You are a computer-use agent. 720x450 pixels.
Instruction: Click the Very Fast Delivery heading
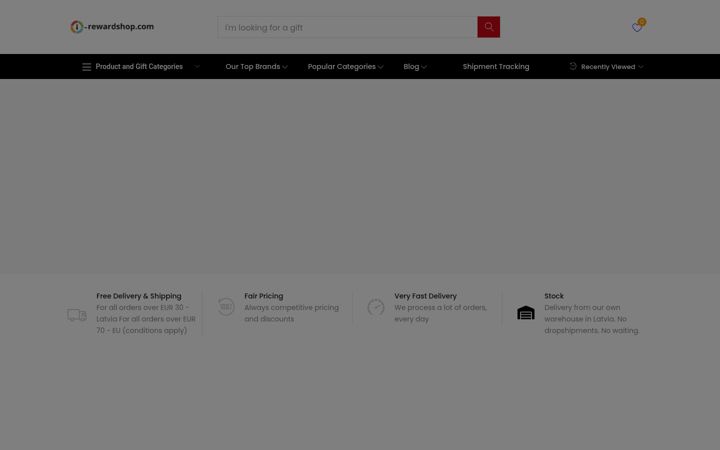point(425,296)
